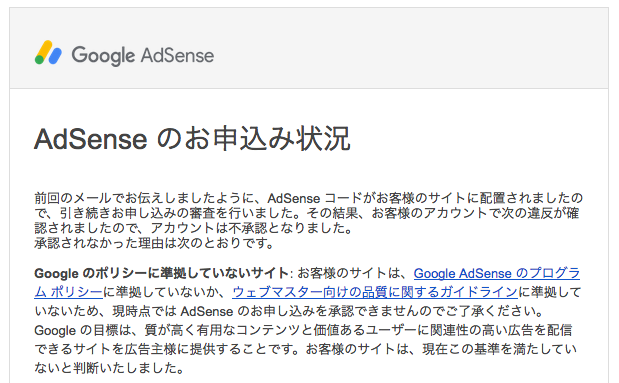This screenshot has width=619, height=383.
Task: Click the line starting Google の目標は
Action: [303, 330]
